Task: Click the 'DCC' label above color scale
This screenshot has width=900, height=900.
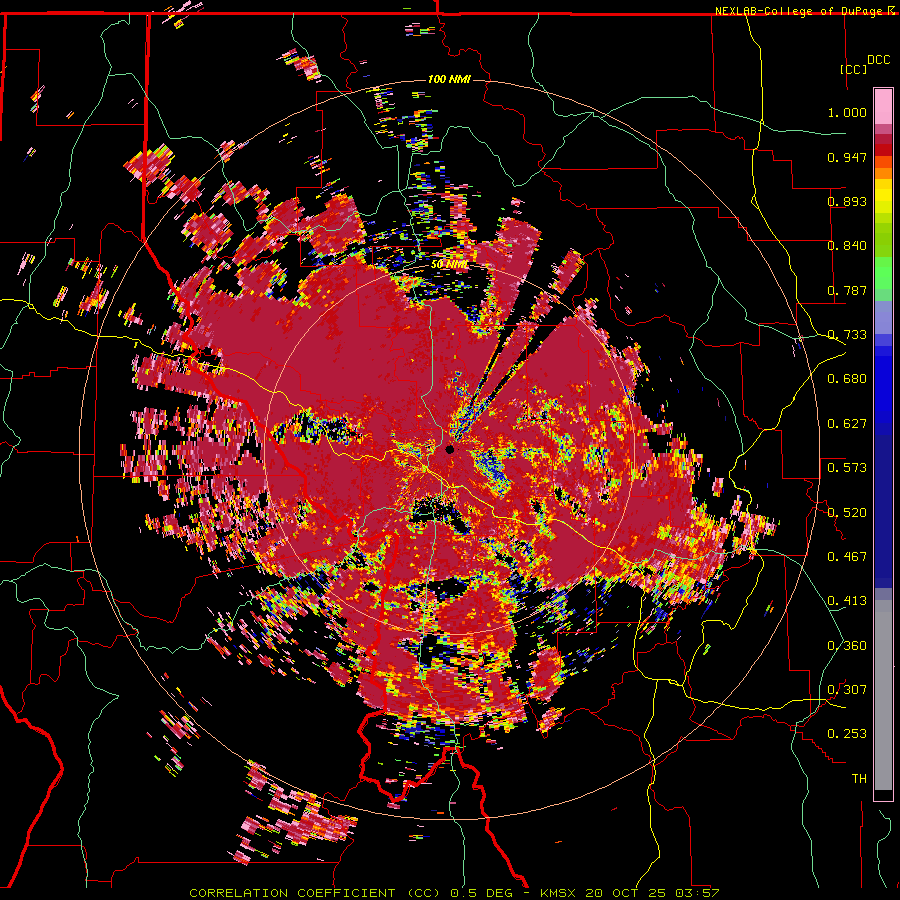Action: 878,60
